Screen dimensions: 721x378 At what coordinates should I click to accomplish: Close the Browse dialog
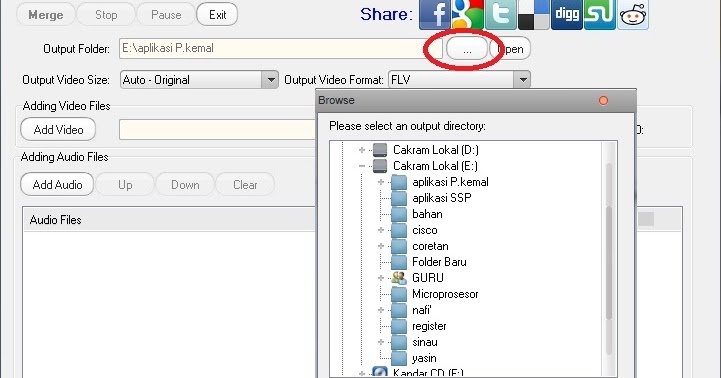click(603, 101)
